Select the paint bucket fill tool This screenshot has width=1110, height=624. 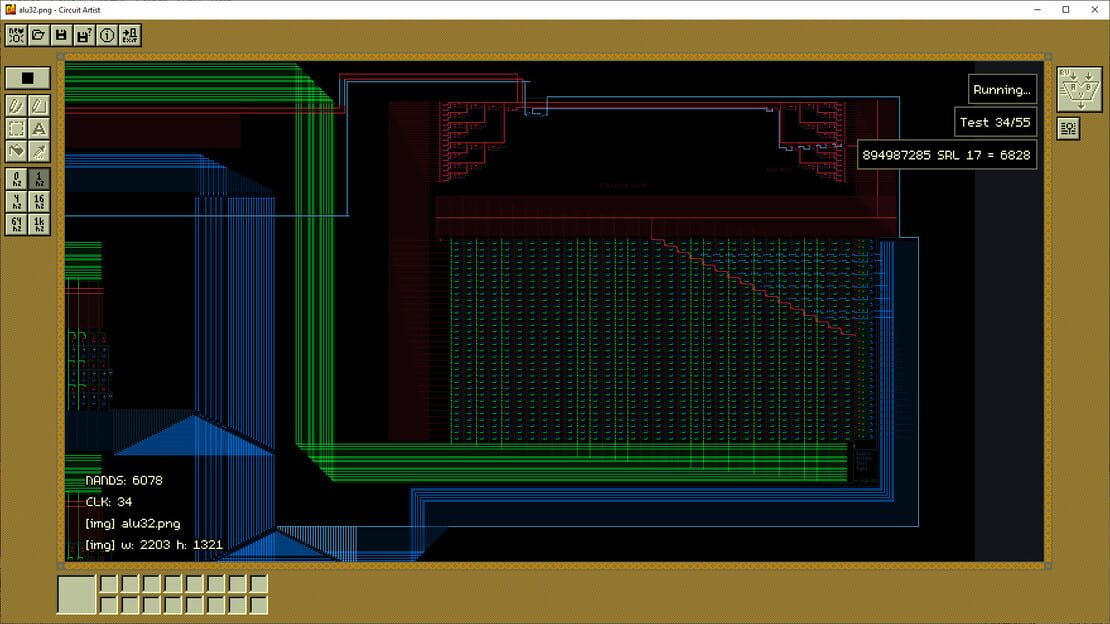click(x=16, y=151)
